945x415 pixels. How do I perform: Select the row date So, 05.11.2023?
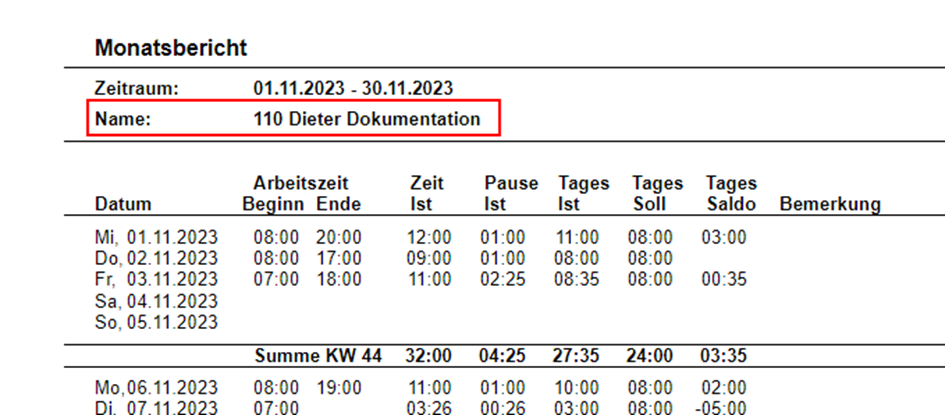(x=156, y=322)
